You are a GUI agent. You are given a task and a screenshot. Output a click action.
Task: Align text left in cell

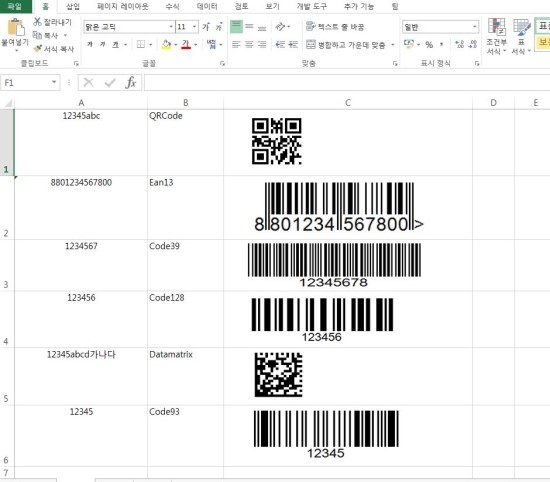click(x=236, y=45)
